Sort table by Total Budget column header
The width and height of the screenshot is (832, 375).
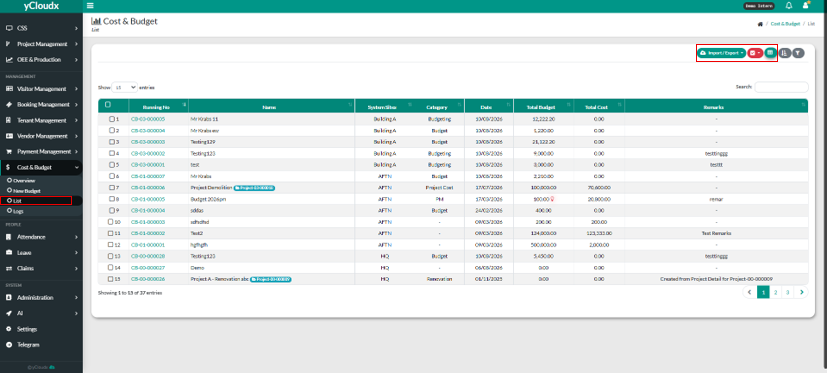pos(543,107)
